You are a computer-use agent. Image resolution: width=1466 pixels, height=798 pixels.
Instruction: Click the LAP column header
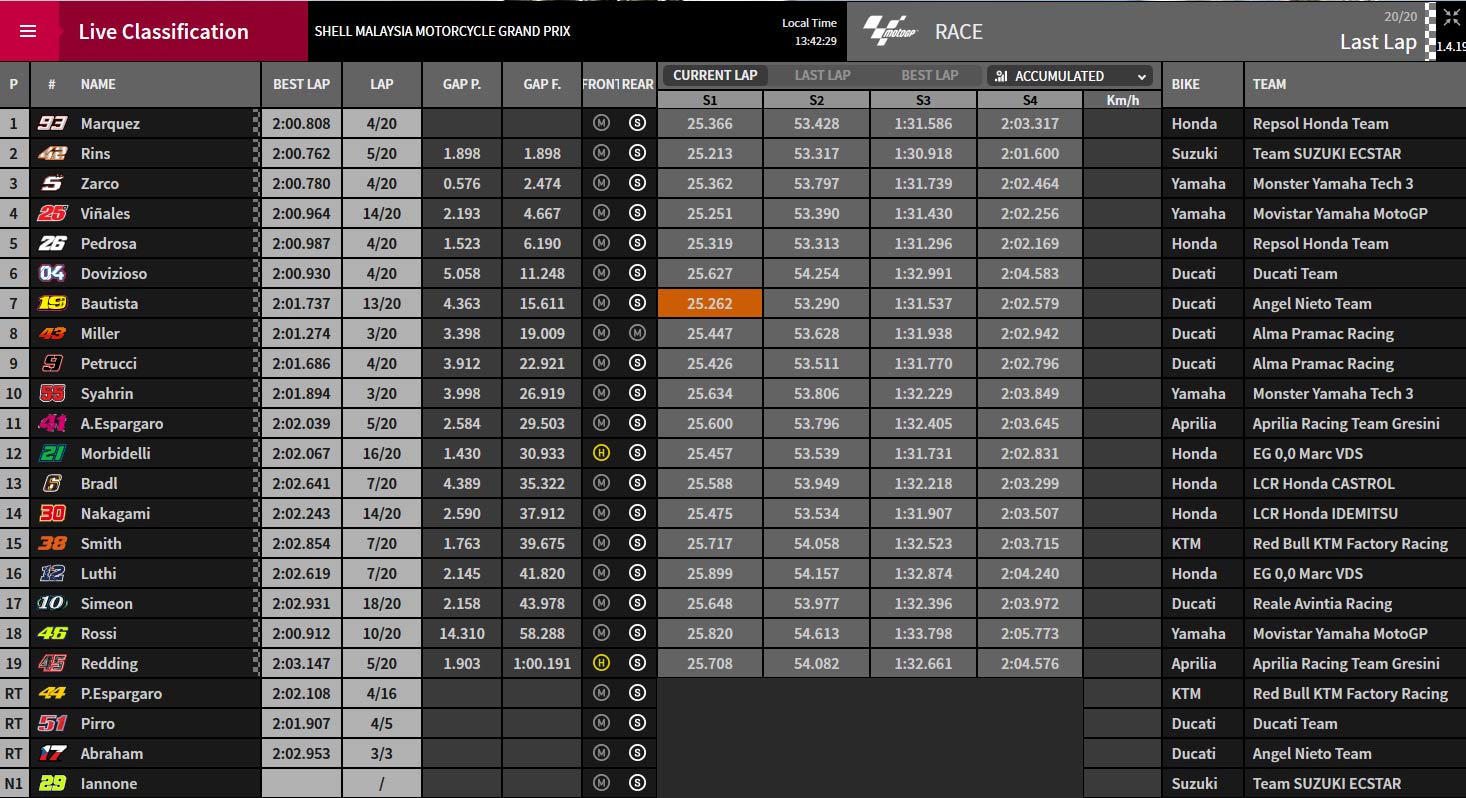coord(382,84)
